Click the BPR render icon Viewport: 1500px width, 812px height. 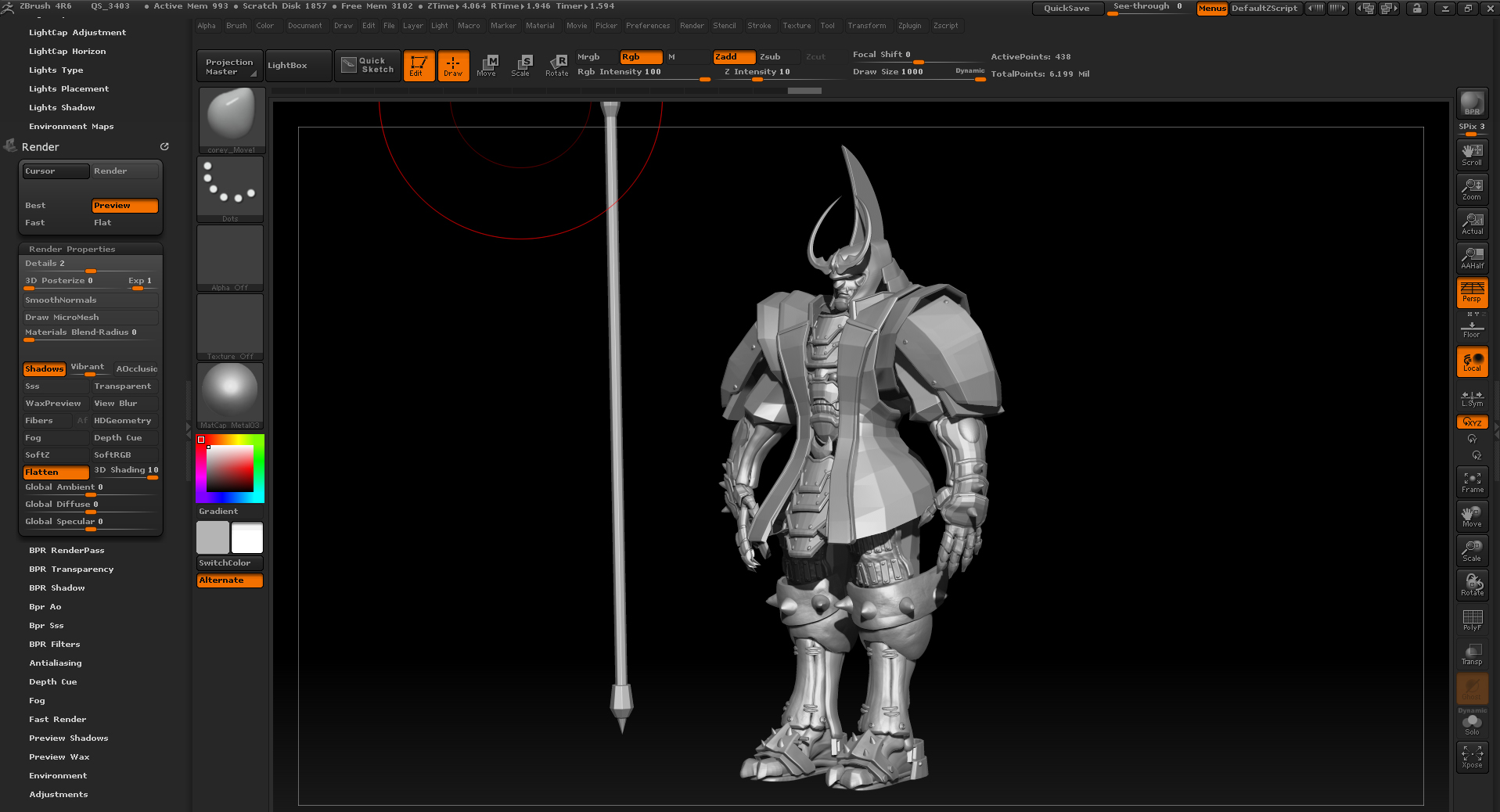[x=1472, y=103]
